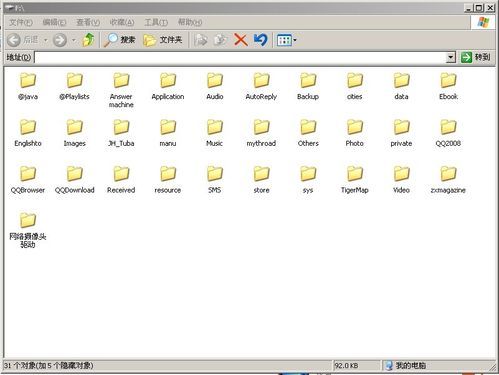Screen dimensions: 499x375
Task: Open the Views button menu
Action: tap(286, 40)
